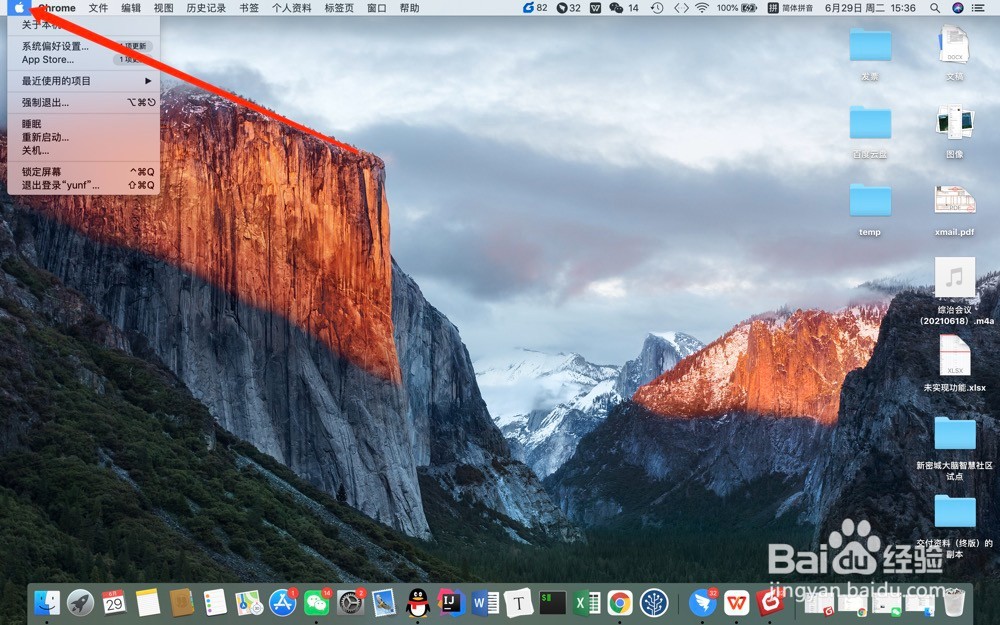1000x625 pixels.
Task: Click the WeChat status icon in menu bar
Action: click(x=616, y=8)
